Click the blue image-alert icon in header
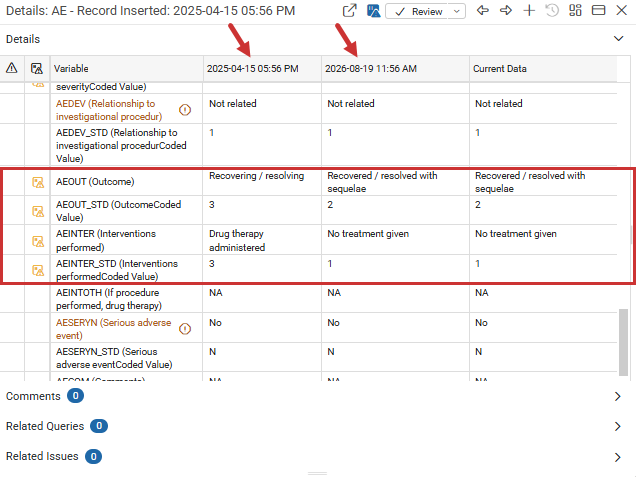 (x=373, y=11)
